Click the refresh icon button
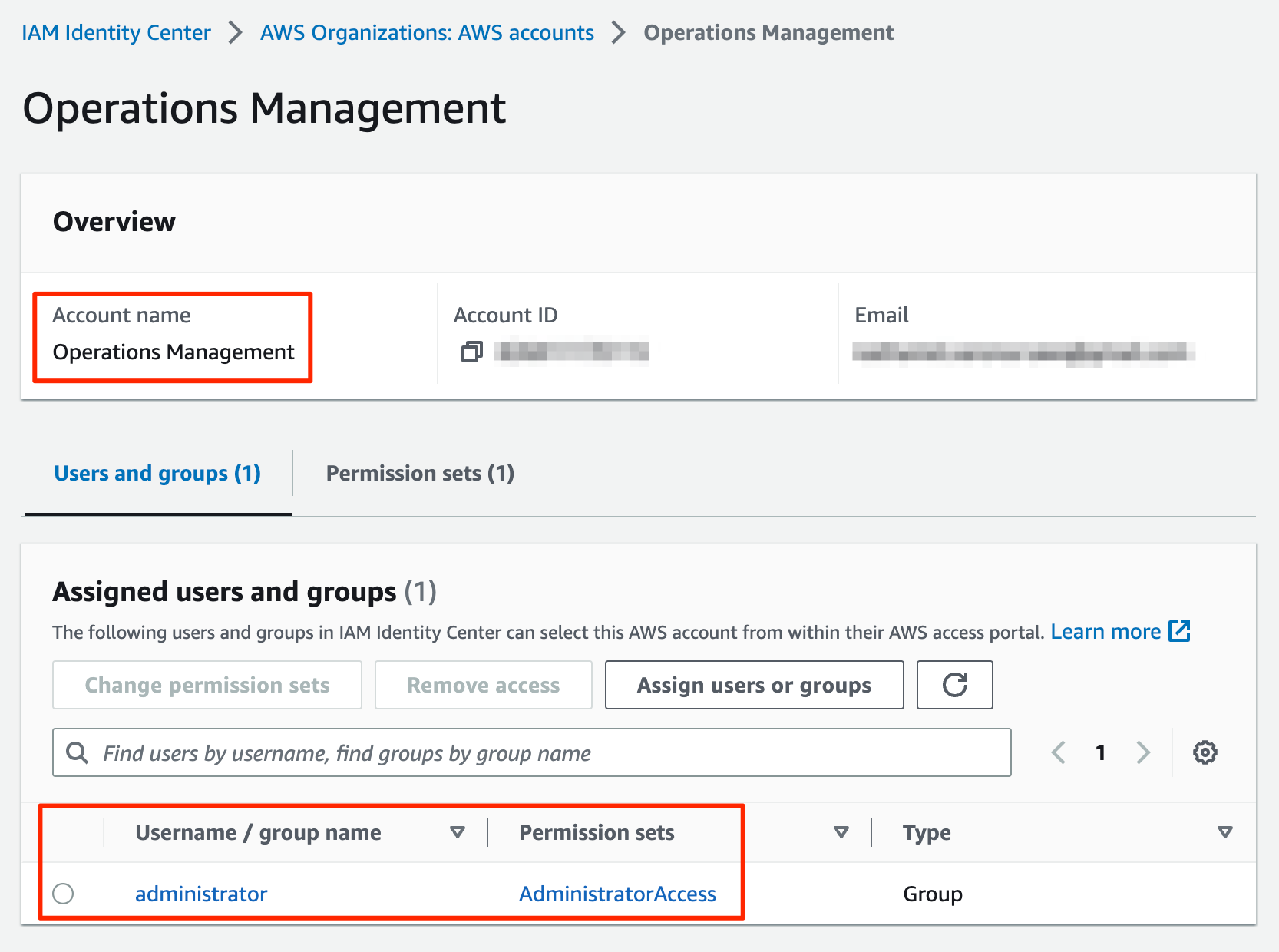Viewport: 1279px width, 952px height. 954,685
